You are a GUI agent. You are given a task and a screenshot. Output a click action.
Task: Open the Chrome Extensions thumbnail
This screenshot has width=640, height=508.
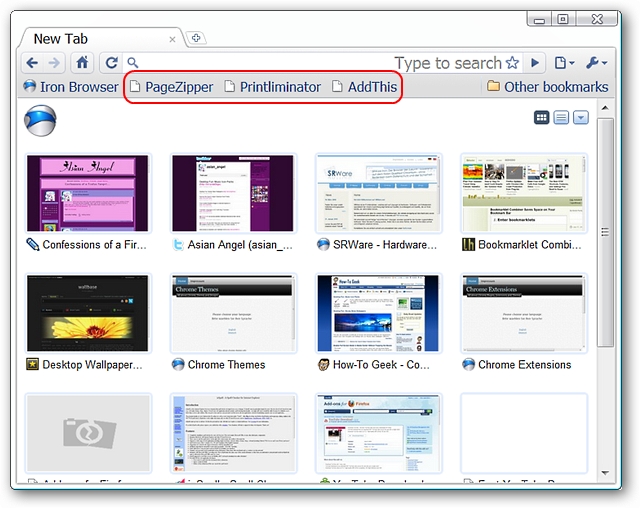[524, 313]
